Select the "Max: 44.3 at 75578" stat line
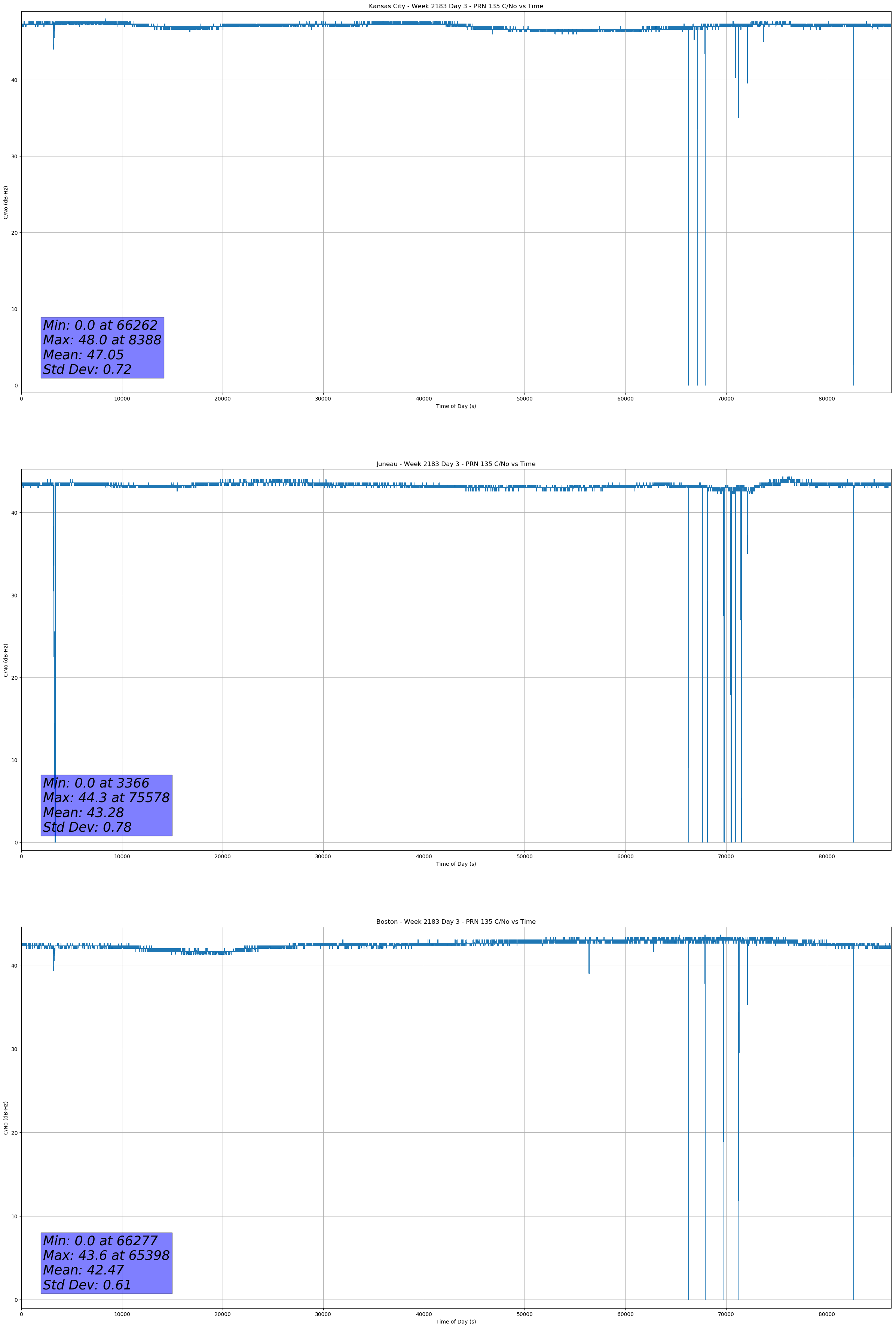 tap(106, 798)
